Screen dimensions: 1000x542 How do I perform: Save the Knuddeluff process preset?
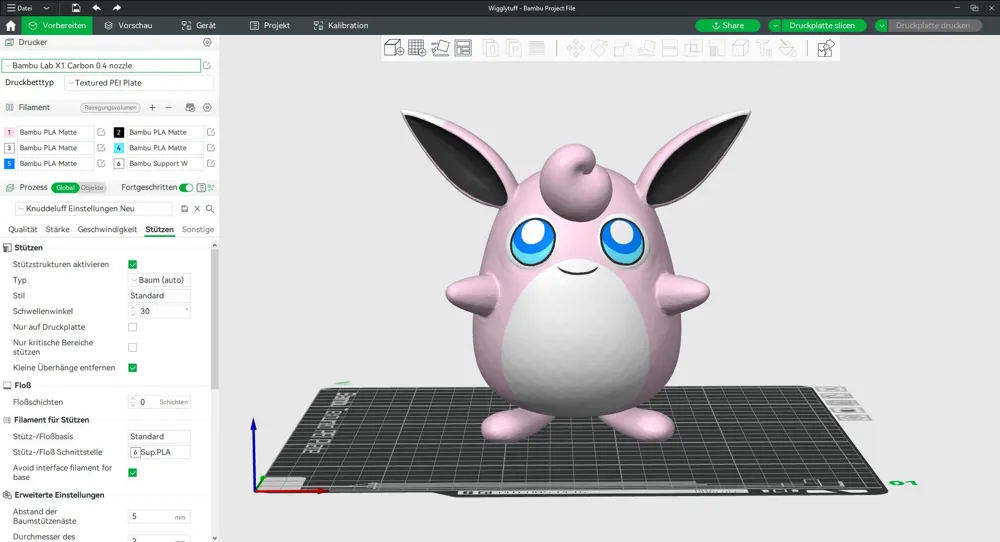(184, 209)
